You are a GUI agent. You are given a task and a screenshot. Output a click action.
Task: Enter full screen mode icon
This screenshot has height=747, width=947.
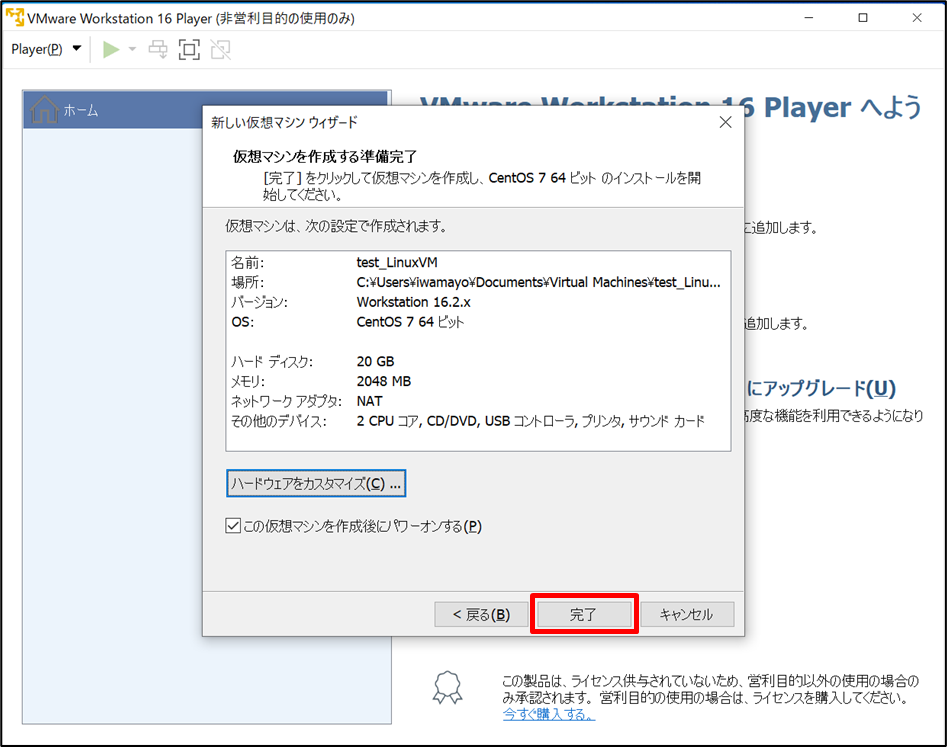tap(189, 50)
